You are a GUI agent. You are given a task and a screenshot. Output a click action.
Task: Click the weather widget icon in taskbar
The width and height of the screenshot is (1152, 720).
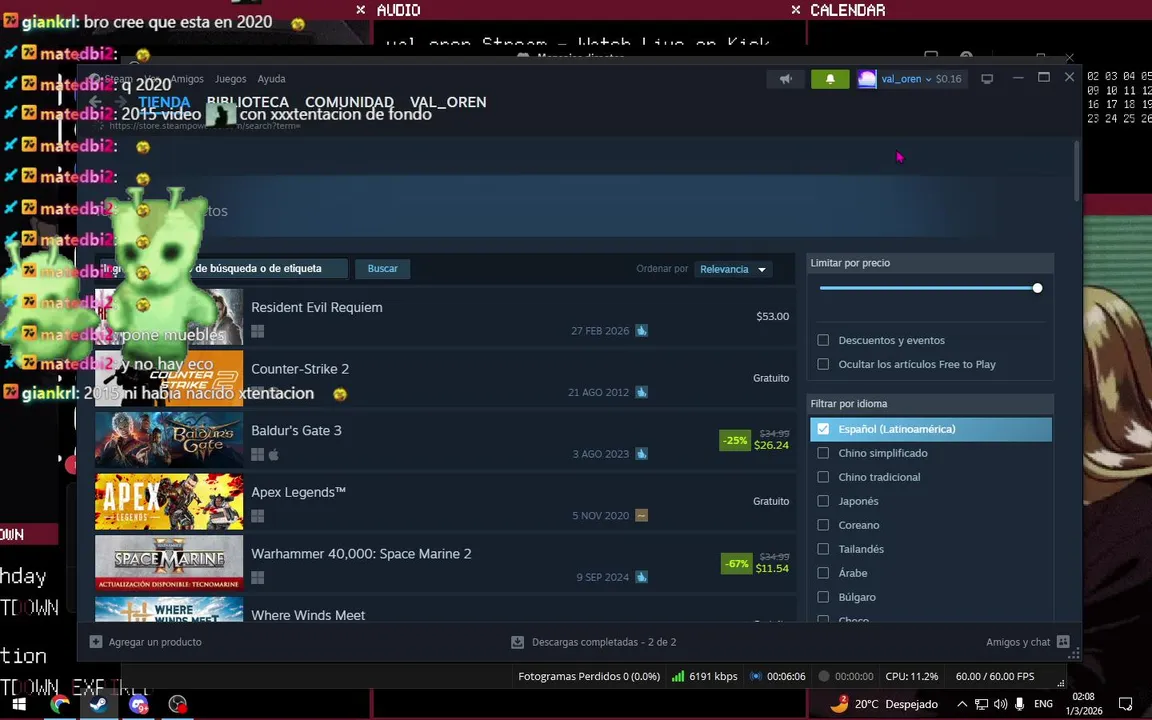coord(839,704)
